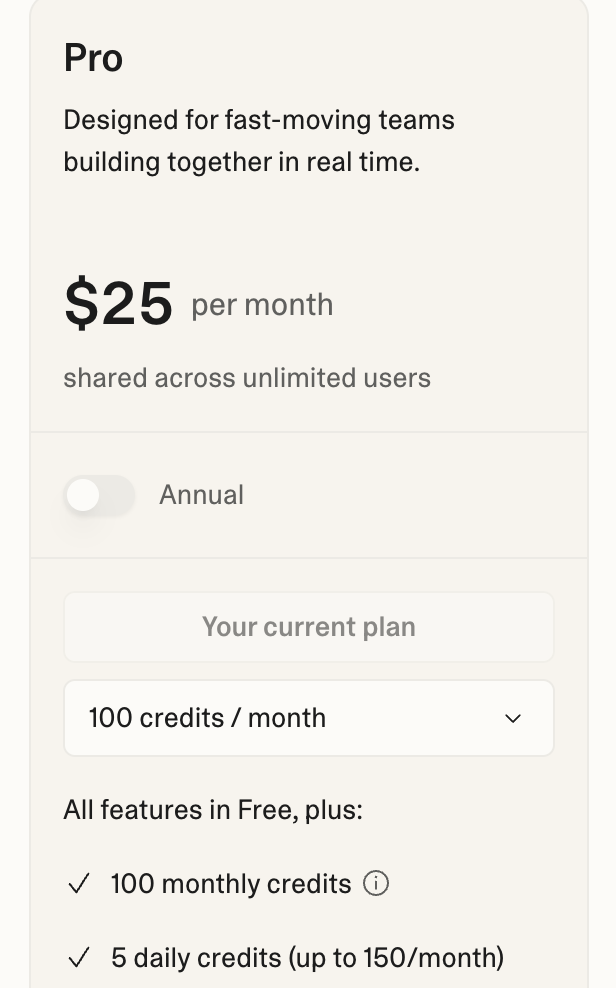The height and width of the screenshot is (988, 616).
Task: Click the chevron arrow in credits selector
Action: (513, 718)
